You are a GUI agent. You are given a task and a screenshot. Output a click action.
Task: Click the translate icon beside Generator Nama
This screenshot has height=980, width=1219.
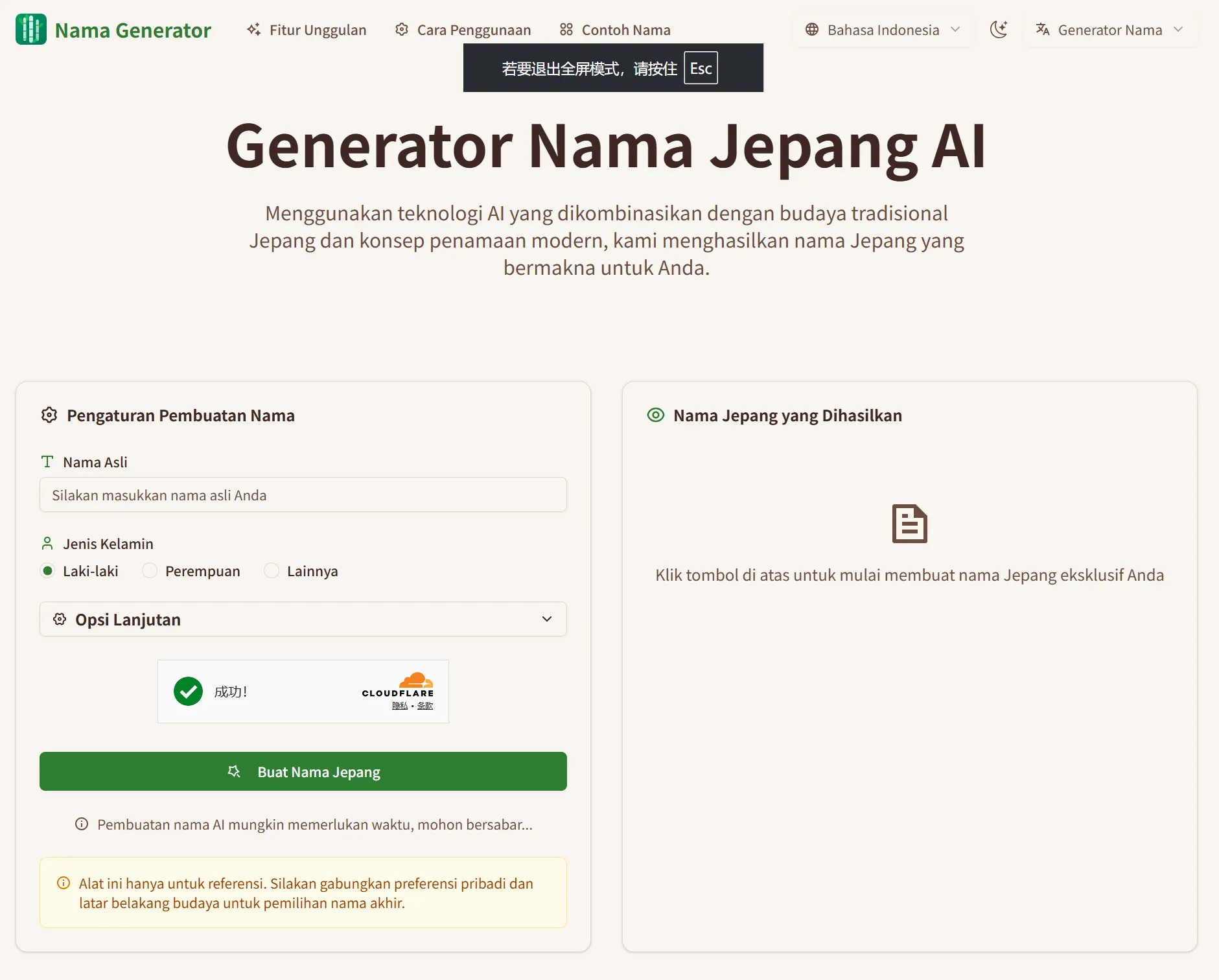click(1042, 30)
